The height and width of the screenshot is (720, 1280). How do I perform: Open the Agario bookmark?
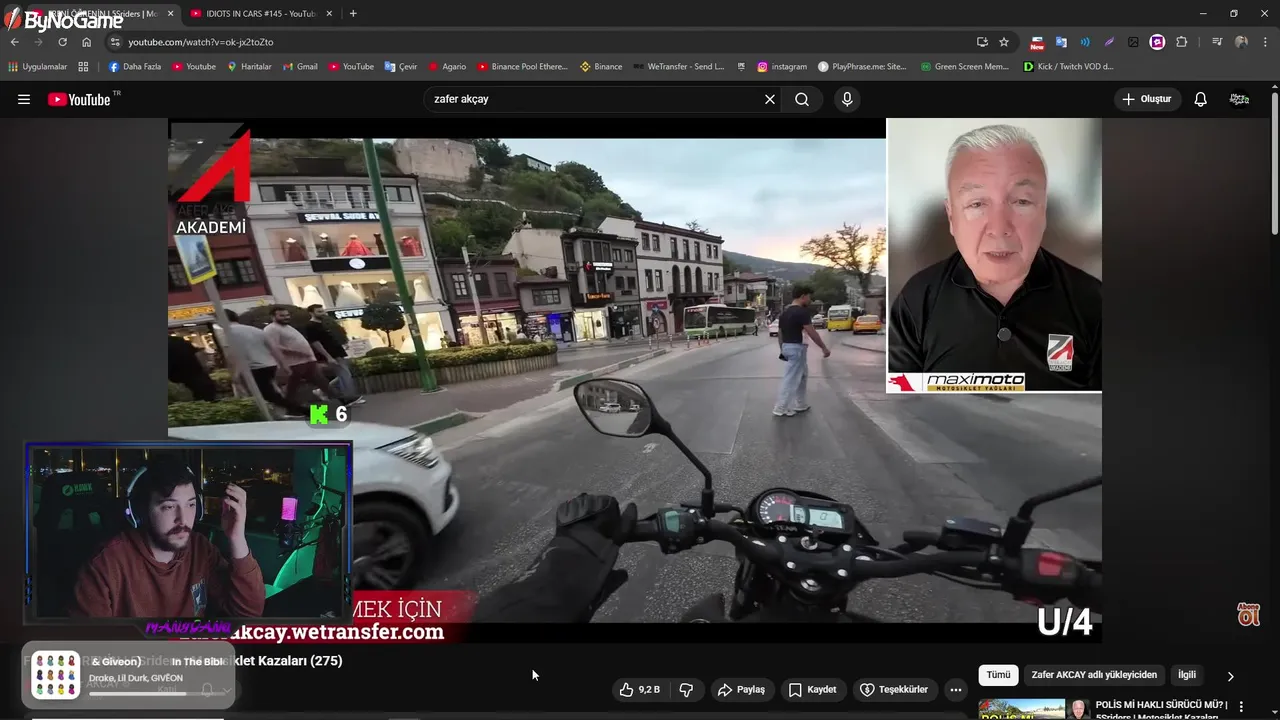(447, 67)
